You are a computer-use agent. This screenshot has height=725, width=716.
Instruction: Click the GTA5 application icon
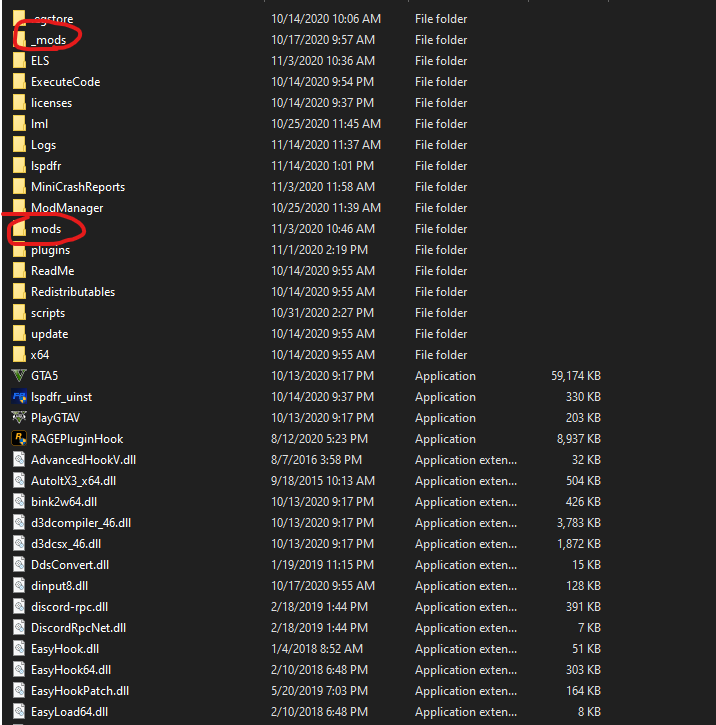point(19,376)
